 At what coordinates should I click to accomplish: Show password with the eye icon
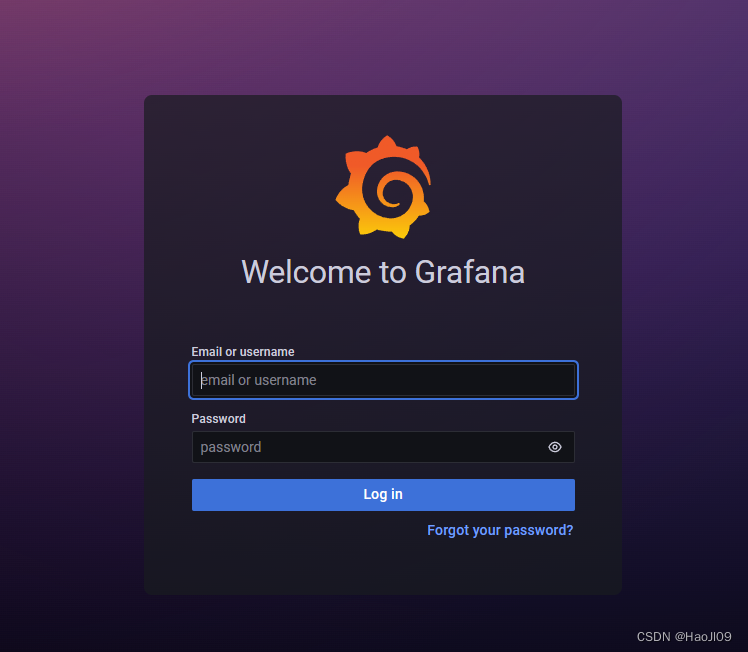click(x=554, y=447)
